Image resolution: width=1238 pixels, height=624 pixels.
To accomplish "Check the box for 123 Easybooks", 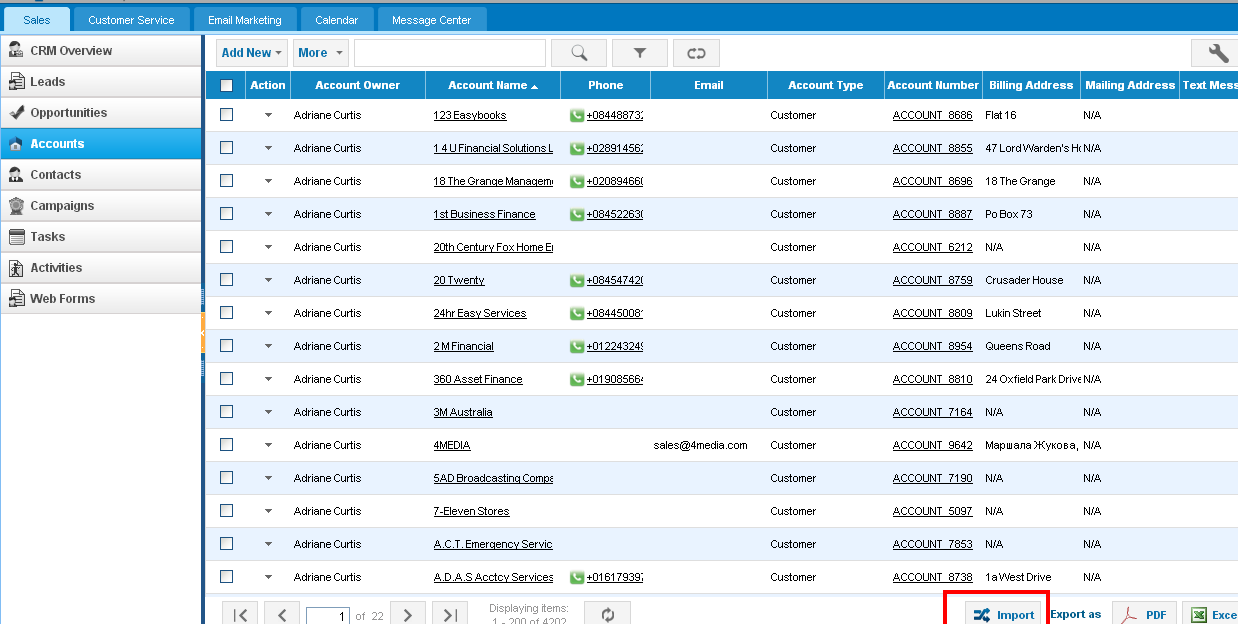I will click(226, 115).
